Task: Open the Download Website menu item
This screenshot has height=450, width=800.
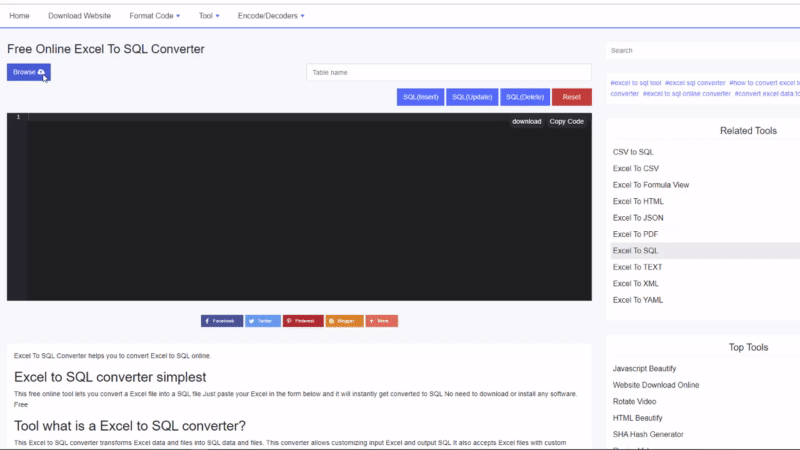Action: pos(79,16)
